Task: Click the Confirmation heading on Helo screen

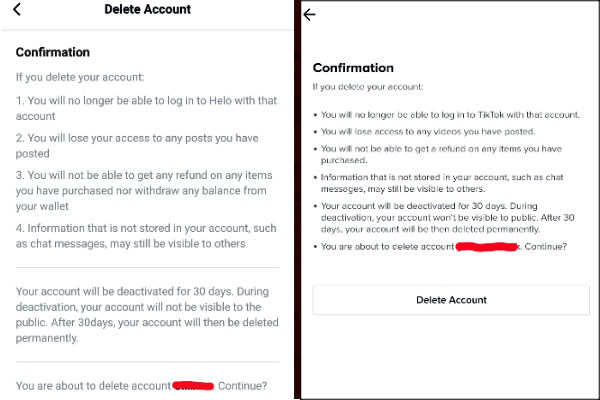Action: (x=53, y=52)
